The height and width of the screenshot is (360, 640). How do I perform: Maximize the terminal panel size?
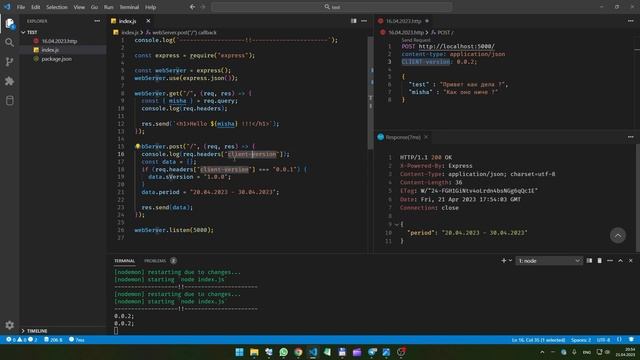pos(620,260)
